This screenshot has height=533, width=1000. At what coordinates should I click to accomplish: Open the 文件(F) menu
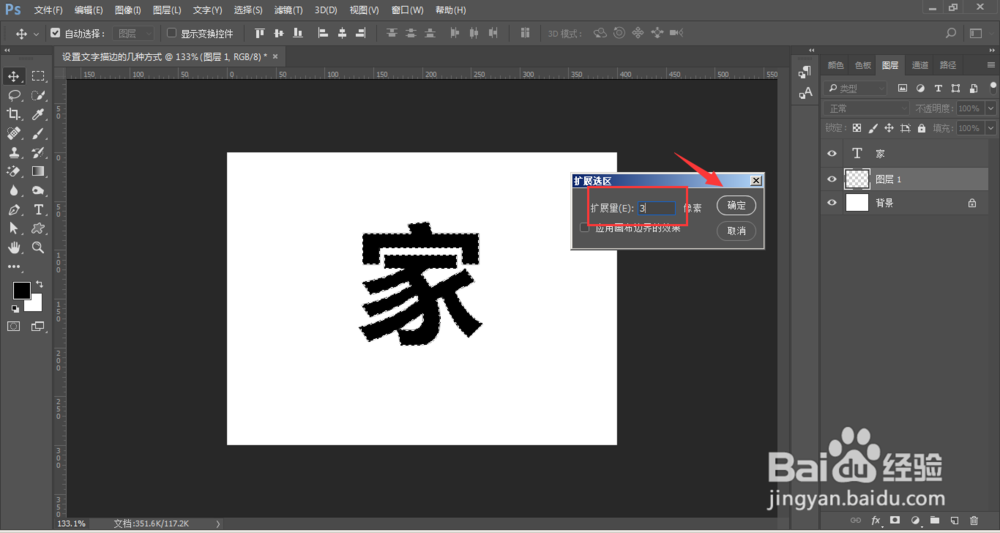tap(48, 10)
